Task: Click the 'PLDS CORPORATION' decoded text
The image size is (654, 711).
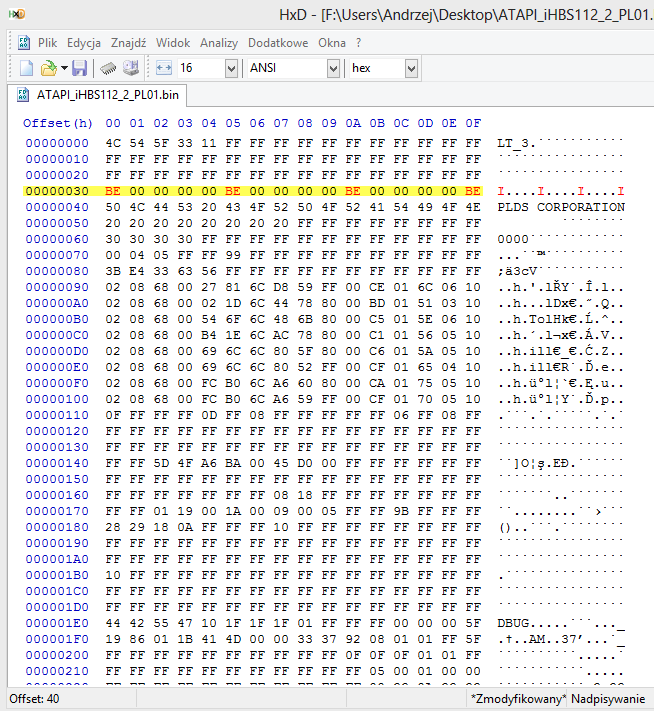Action: pos(561,207)
